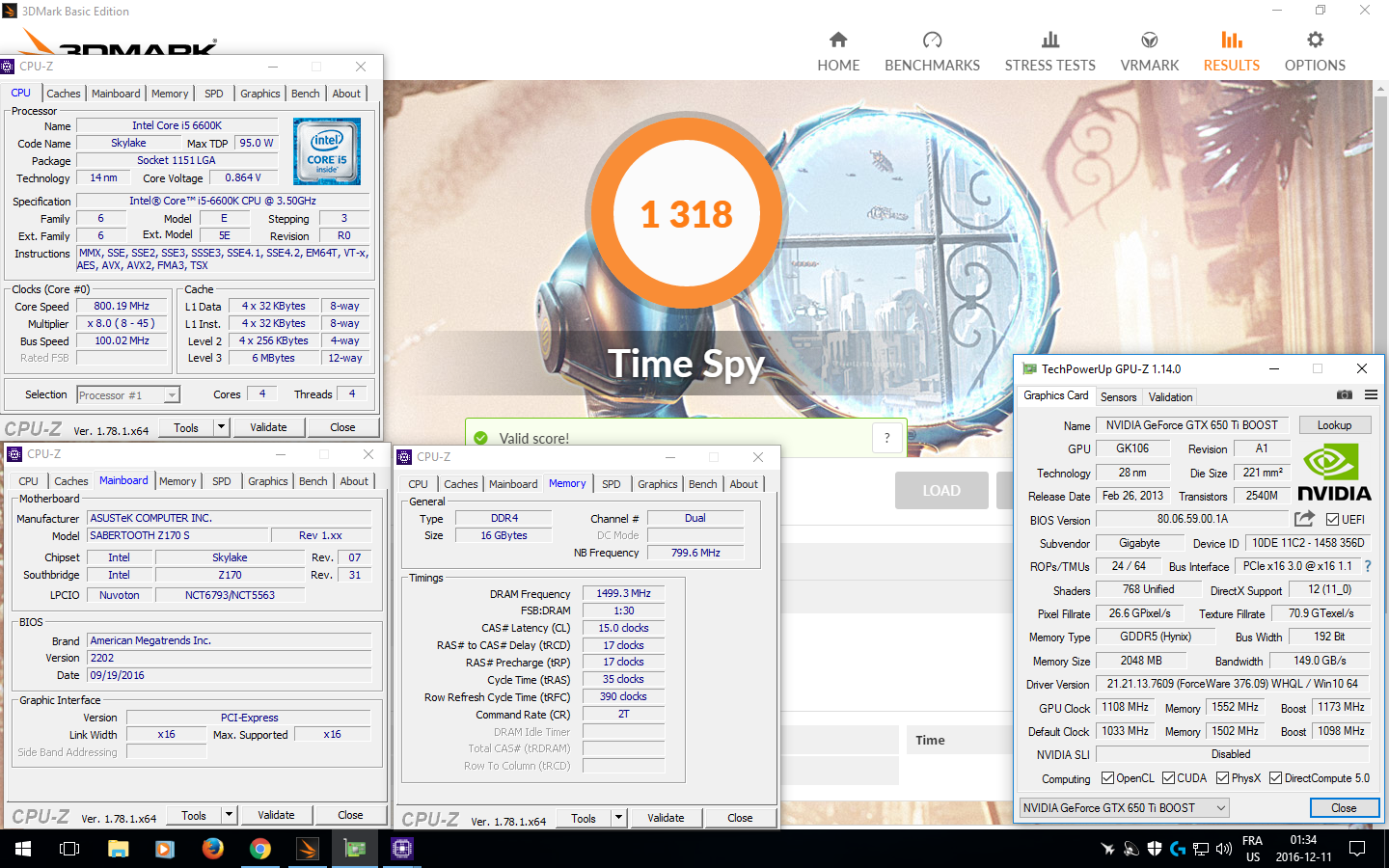Open the GPU selection dropdown in GPU-Z
The image size is (1389, 868).
coord(1124,808)
